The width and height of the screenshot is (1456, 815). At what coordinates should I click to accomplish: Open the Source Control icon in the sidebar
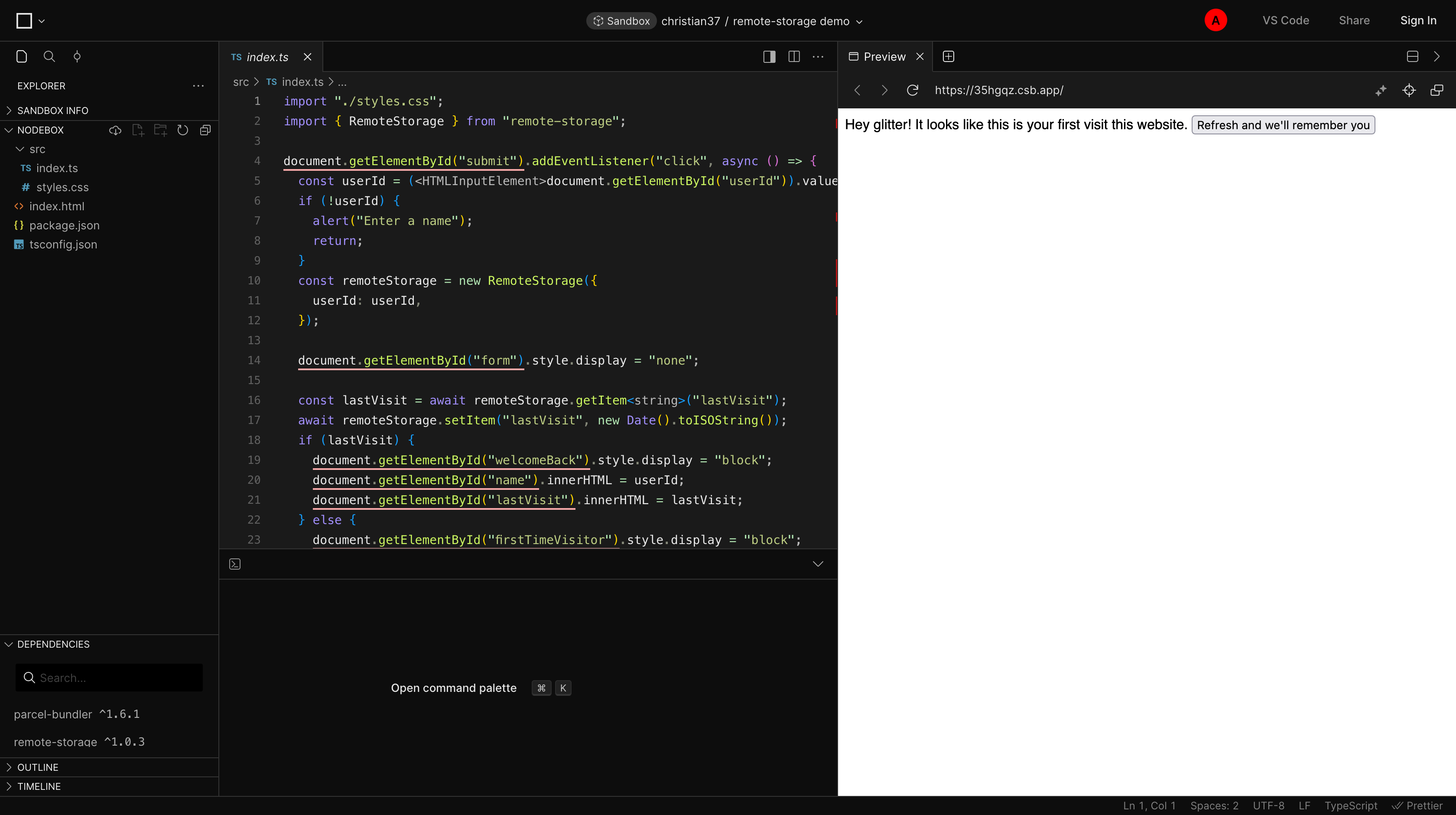click(78, 56)
